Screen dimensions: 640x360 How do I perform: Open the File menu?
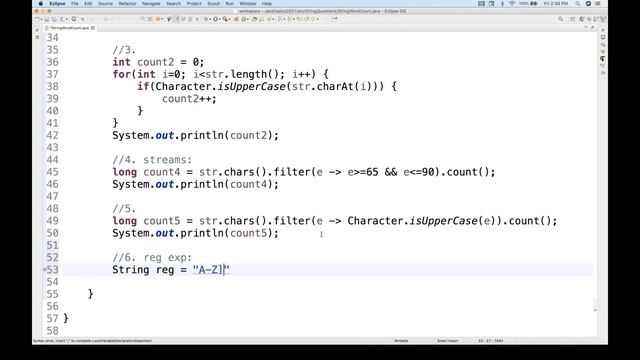(x=75, y=3)
